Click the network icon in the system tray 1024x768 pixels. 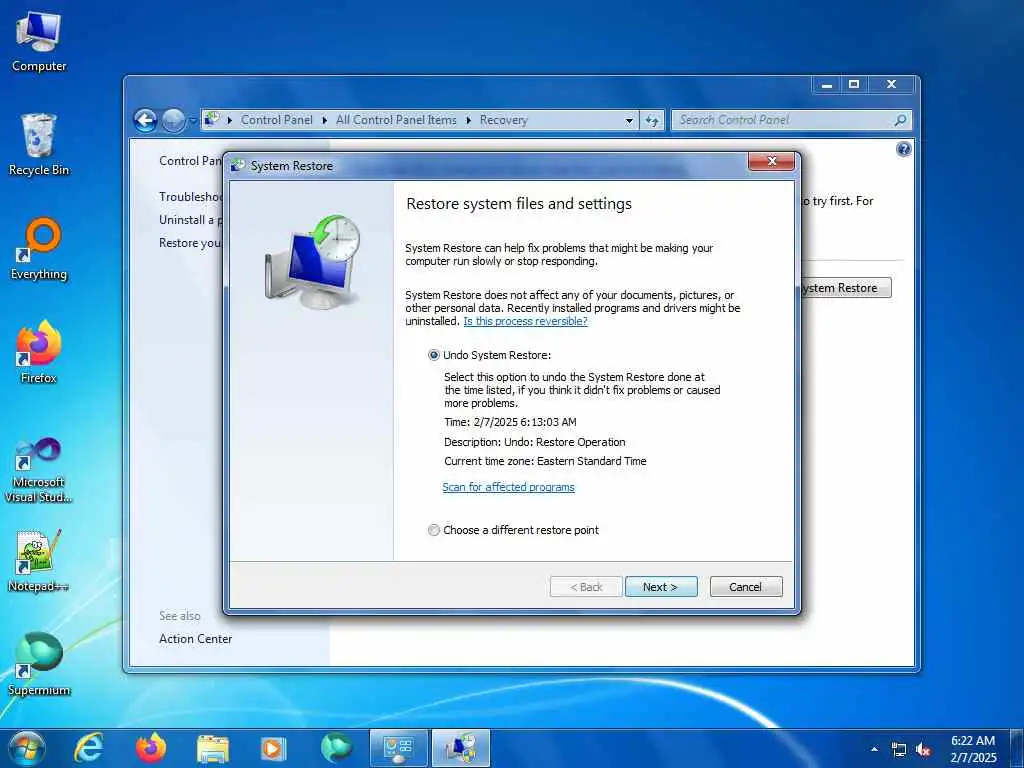899,749
